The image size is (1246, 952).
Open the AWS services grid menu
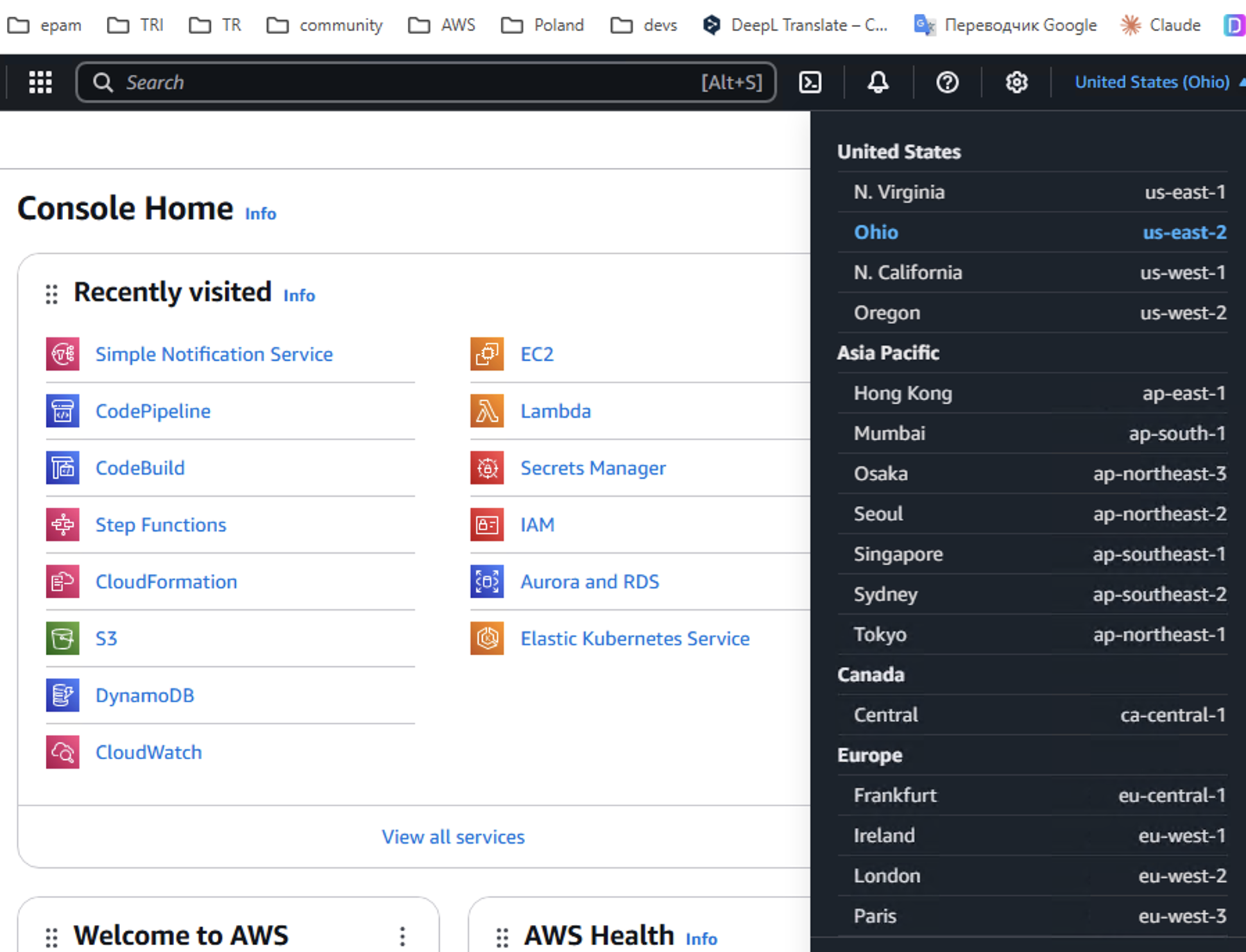(40, 82)
